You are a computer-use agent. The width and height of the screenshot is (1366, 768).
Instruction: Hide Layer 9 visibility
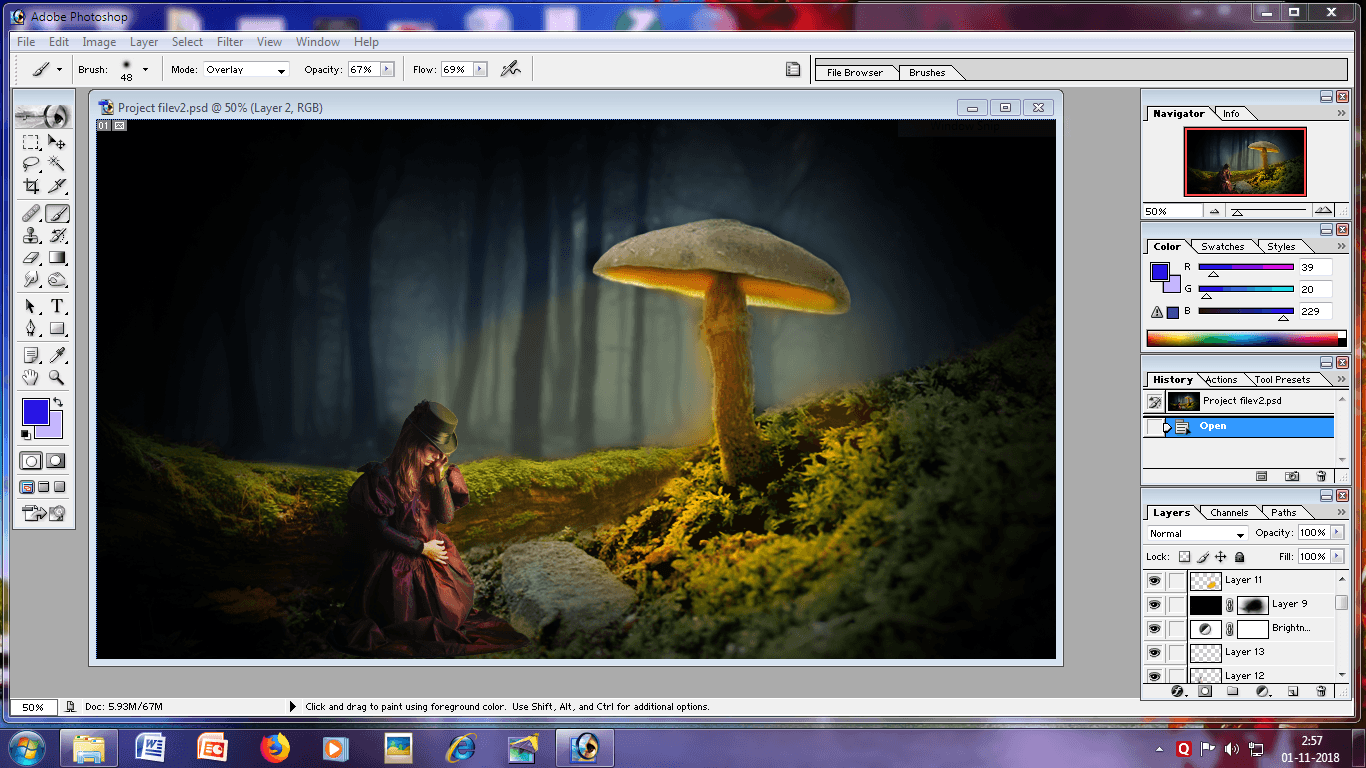(1154, 604)
